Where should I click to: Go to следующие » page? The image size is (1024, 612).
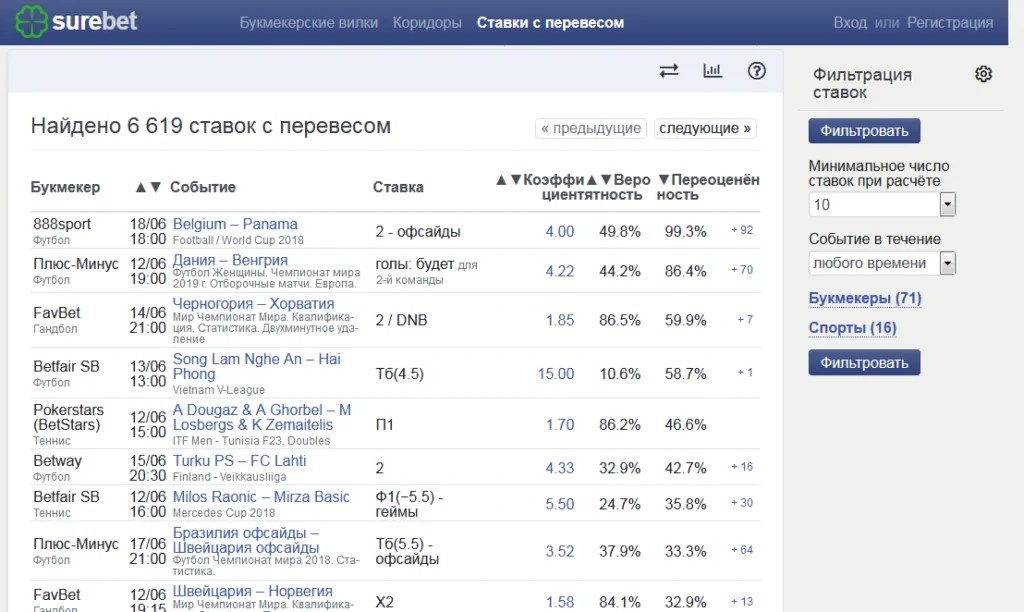705,128
